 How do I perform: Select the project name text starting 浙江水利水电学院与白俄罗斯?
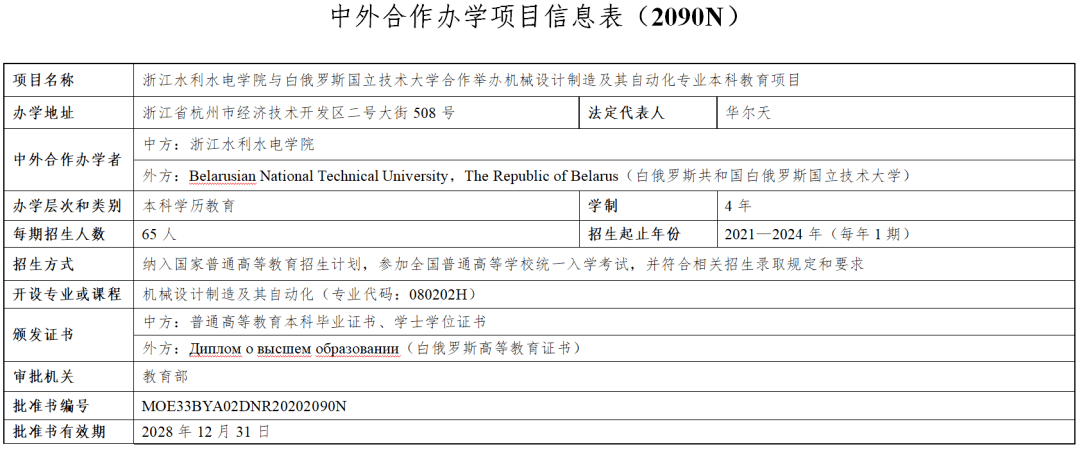coord(471,81)
